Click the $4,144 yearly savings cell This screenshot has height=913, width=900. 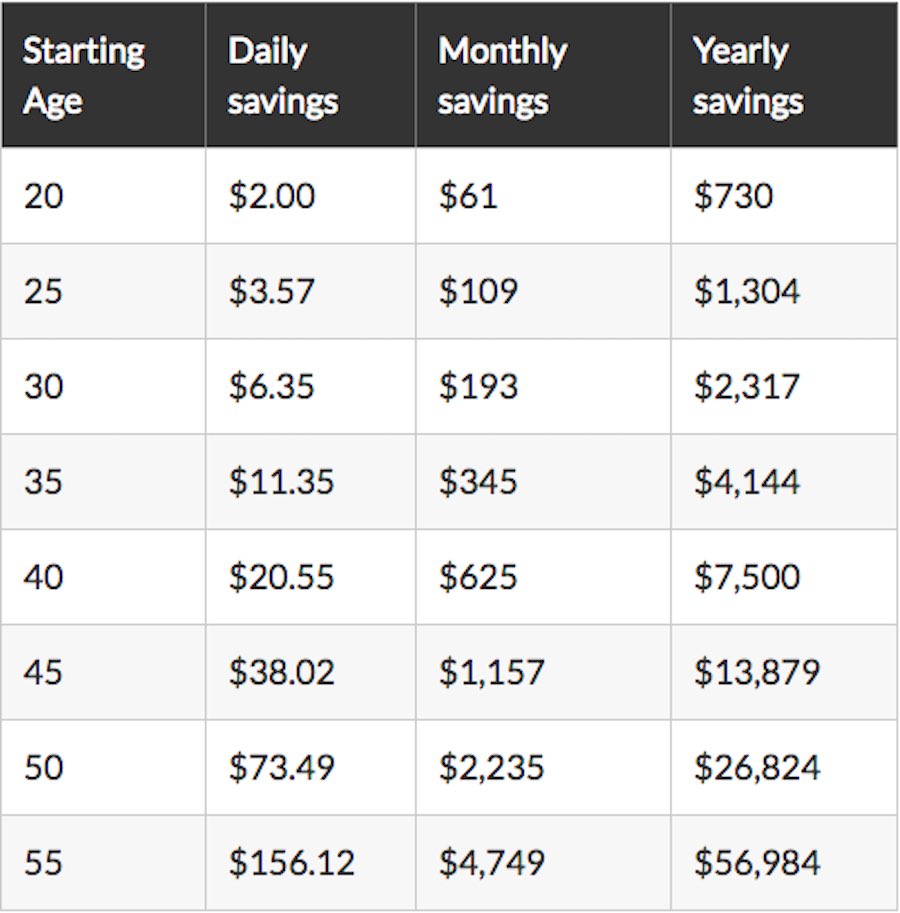coord(747,482)
